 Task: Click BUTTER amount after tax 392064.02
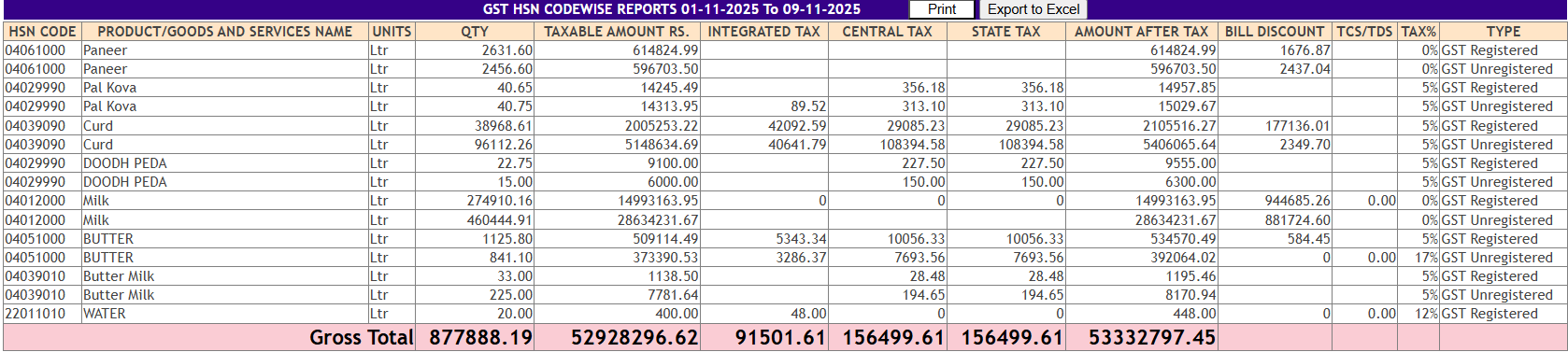click(x=1183, y=258)
